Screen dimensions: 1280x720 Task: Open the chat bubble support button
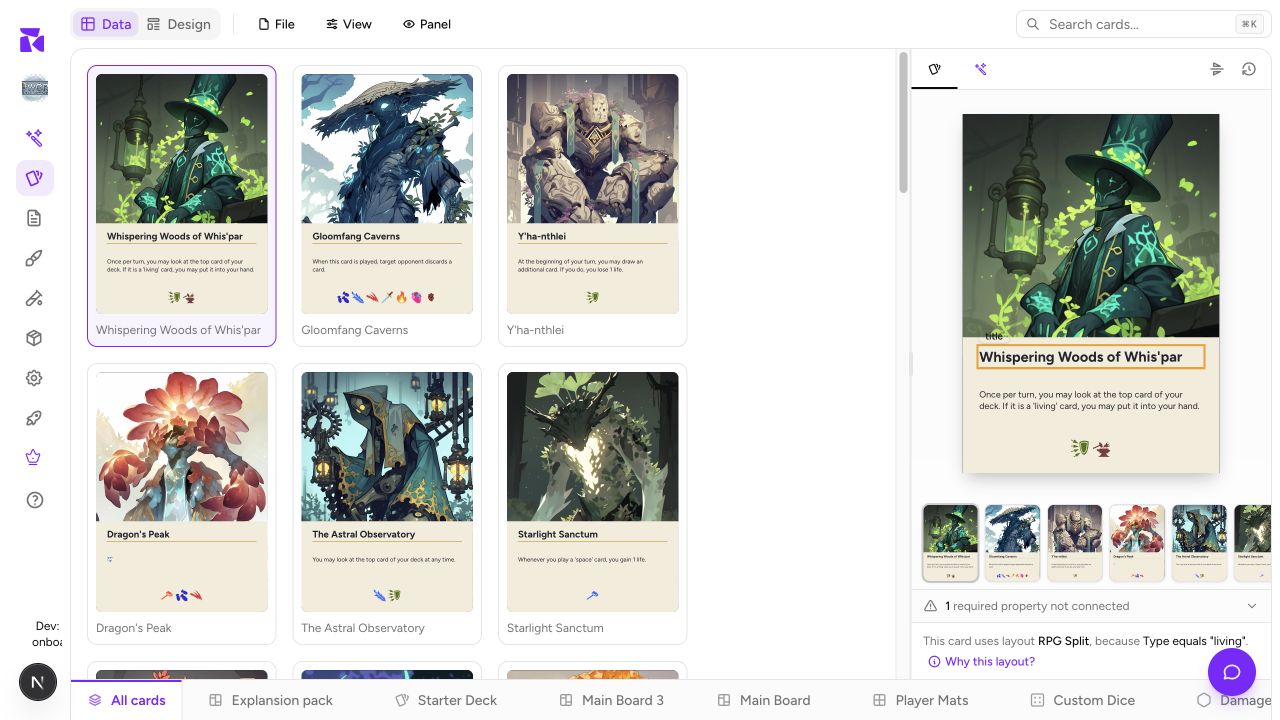1232,672
